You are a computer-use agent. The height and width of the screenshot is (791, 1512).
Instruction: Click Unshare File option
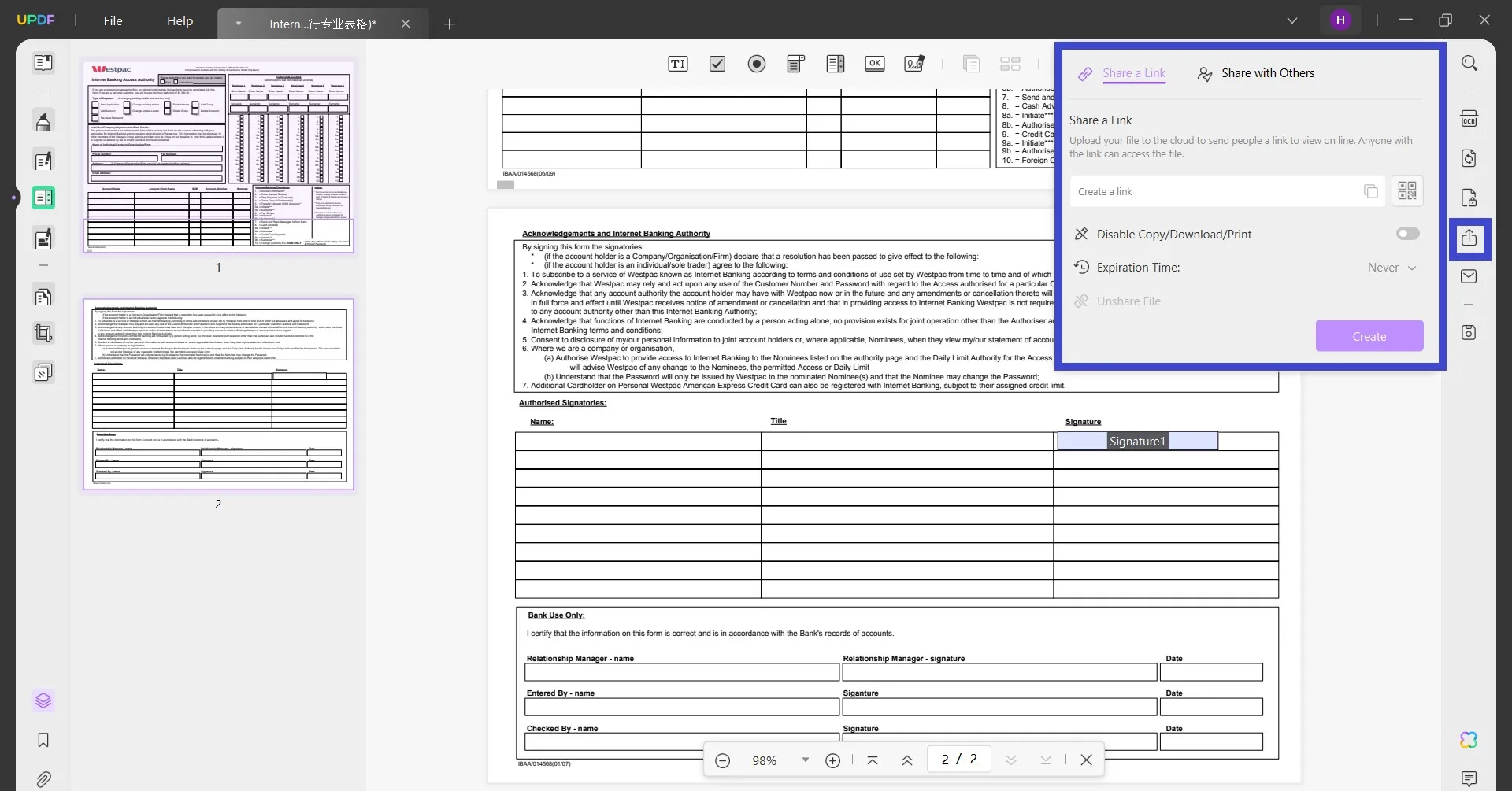click(1118, 301)
